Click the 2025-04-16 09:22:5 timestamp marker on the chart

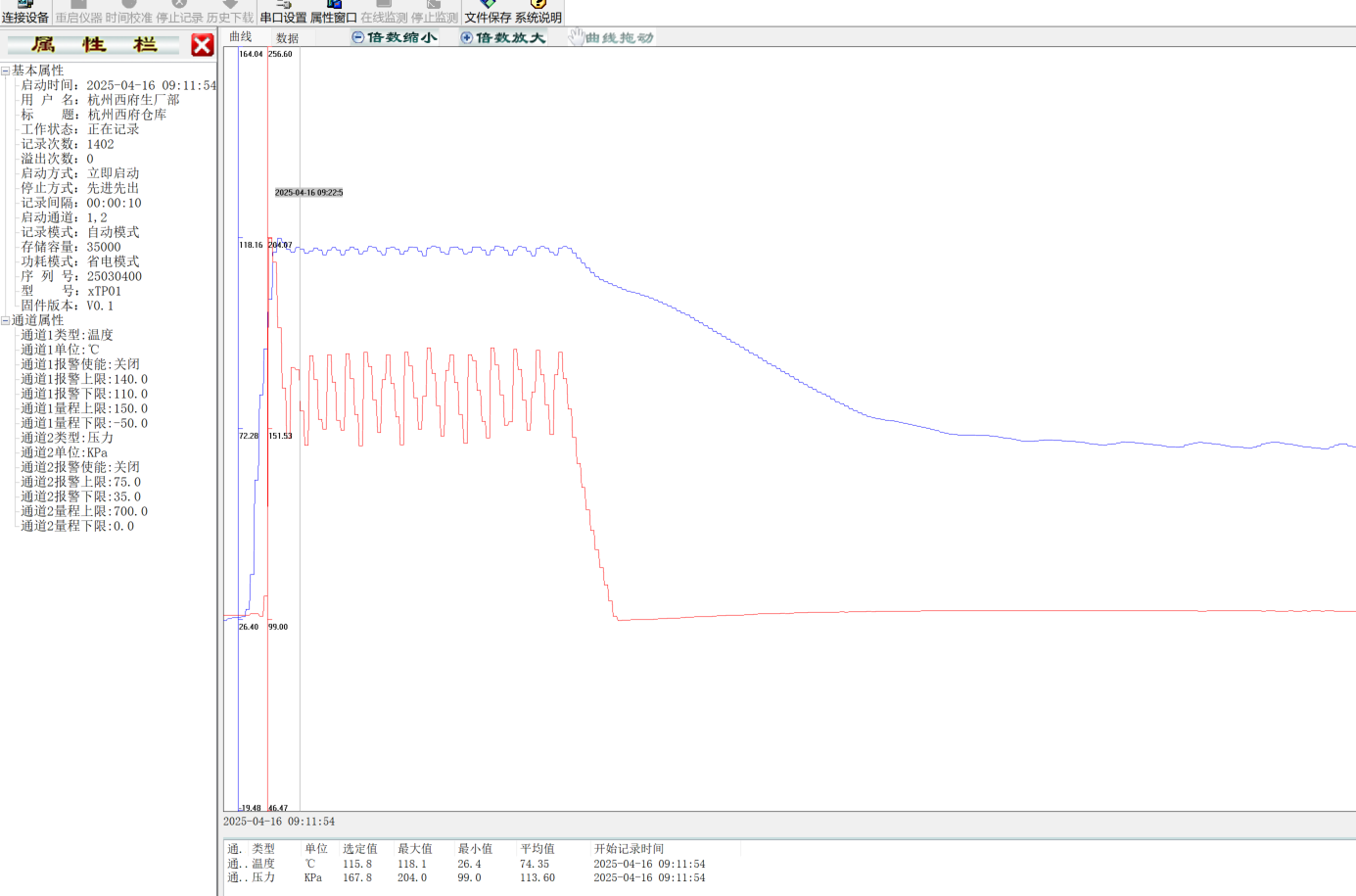click(x=308, y=192)
